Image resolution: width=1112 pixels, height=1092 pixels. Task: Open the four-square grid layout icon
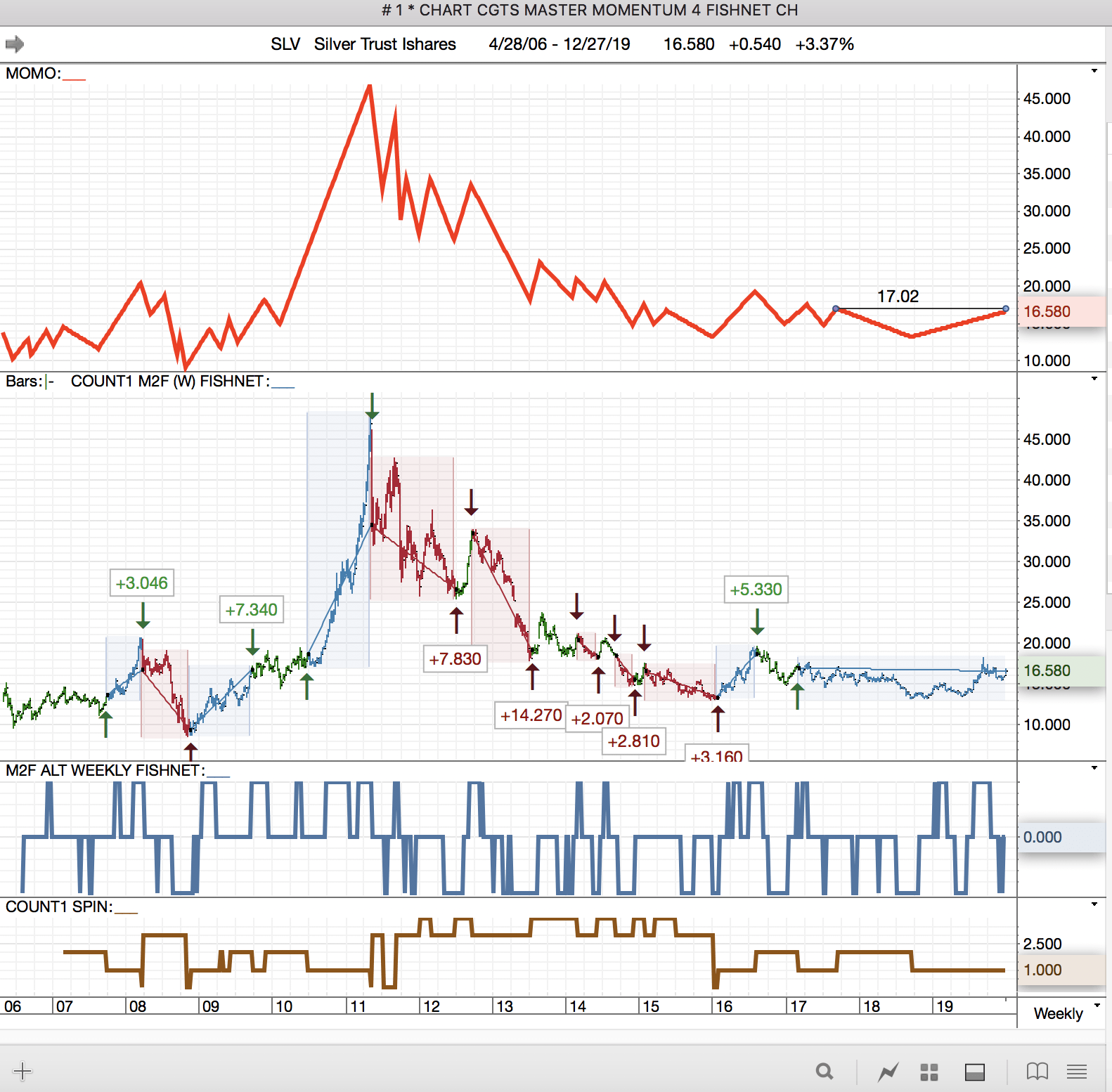929,1072
